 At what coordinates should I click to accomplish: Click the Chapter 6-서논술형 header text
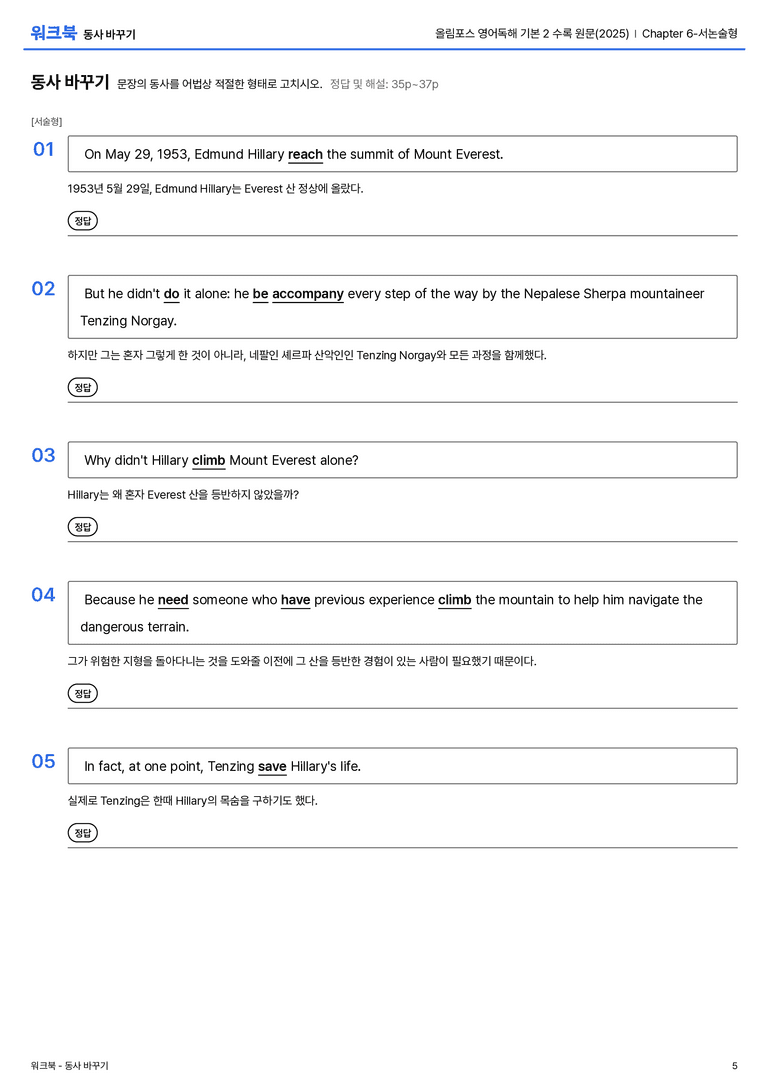(x=690, y=33)
